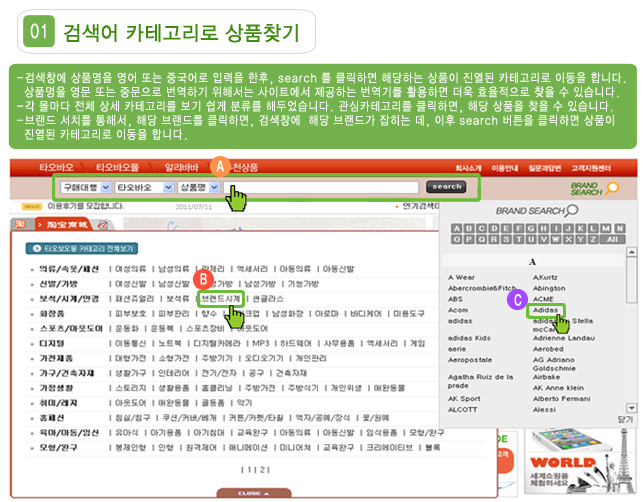Select A Wear brand in list
The image size is (643, 502).
(x=461, y=278)
